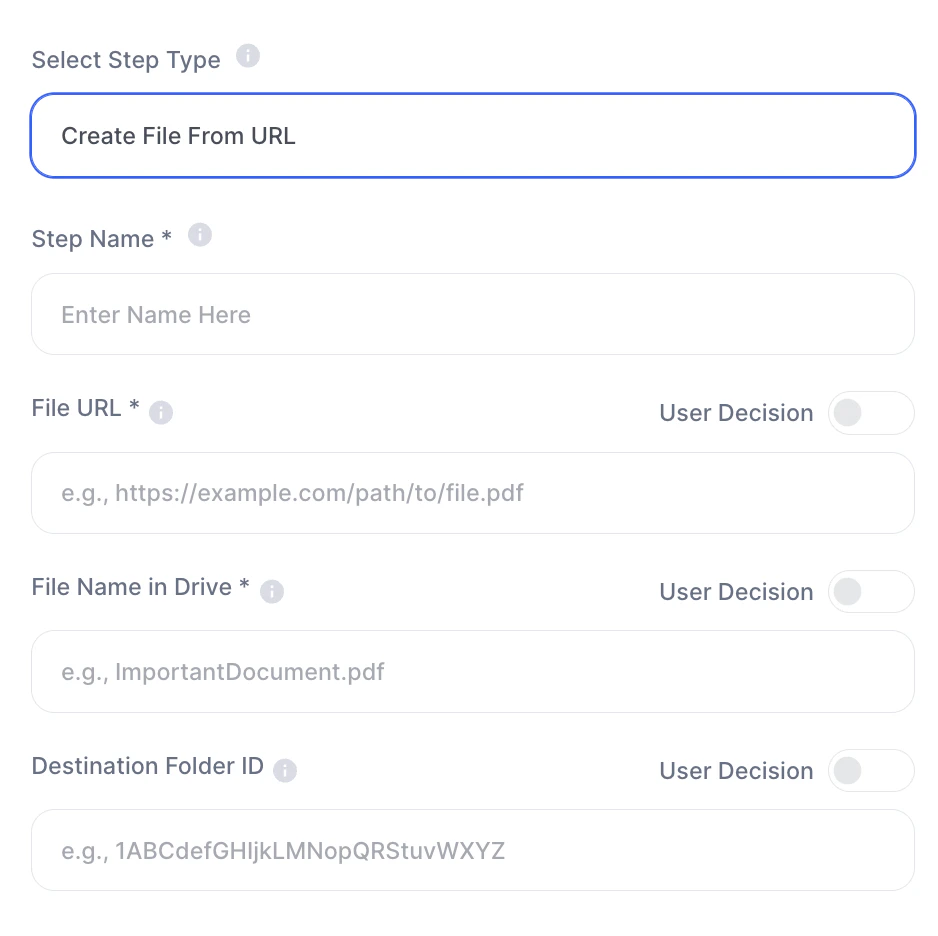Screen dimensions: 938x936
Task: Click the Select Step Type label
Action: tap(126, 60)
